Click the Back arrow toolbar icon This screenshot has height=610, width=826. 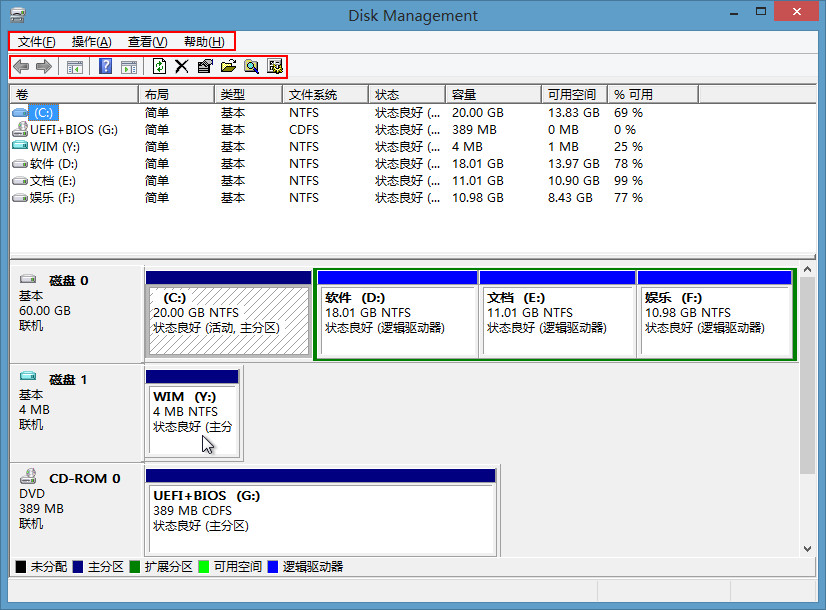(21, 67)
